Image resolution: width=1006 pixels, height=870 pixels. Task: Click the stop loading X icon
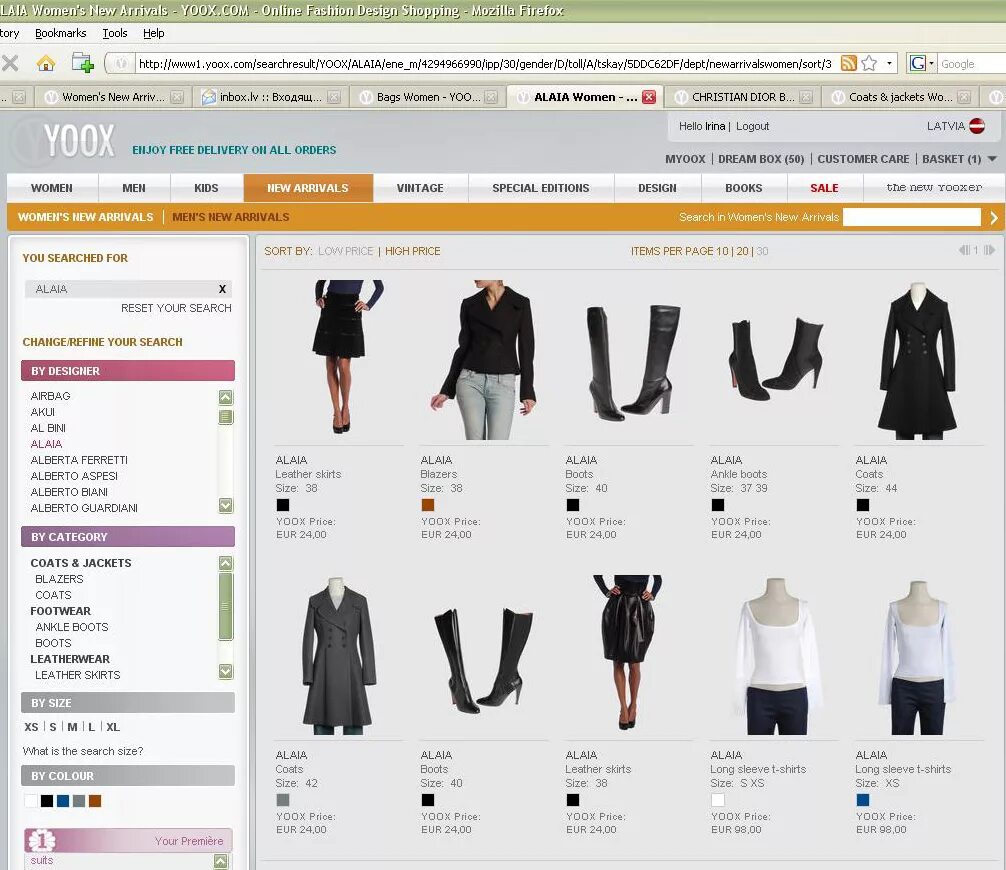click(10, 63)
